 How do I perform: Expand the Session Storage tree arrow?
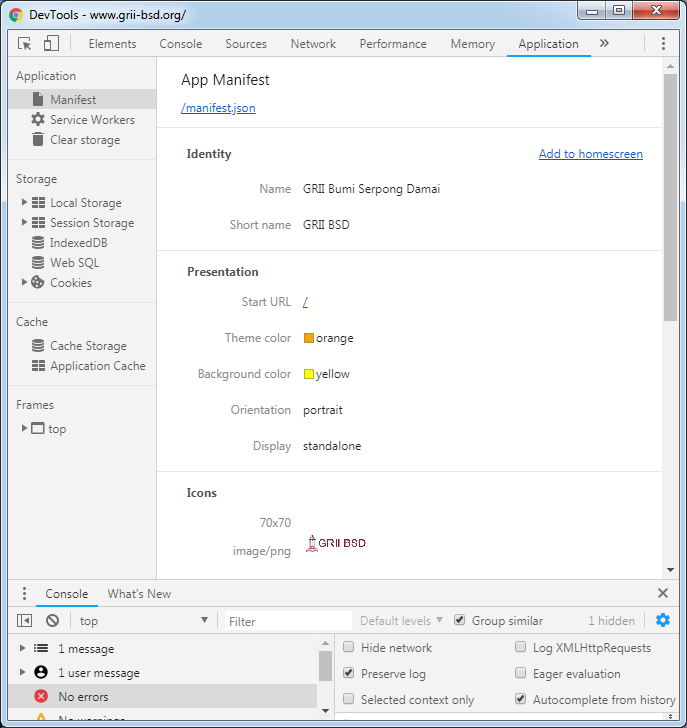[x=24, y=222]
